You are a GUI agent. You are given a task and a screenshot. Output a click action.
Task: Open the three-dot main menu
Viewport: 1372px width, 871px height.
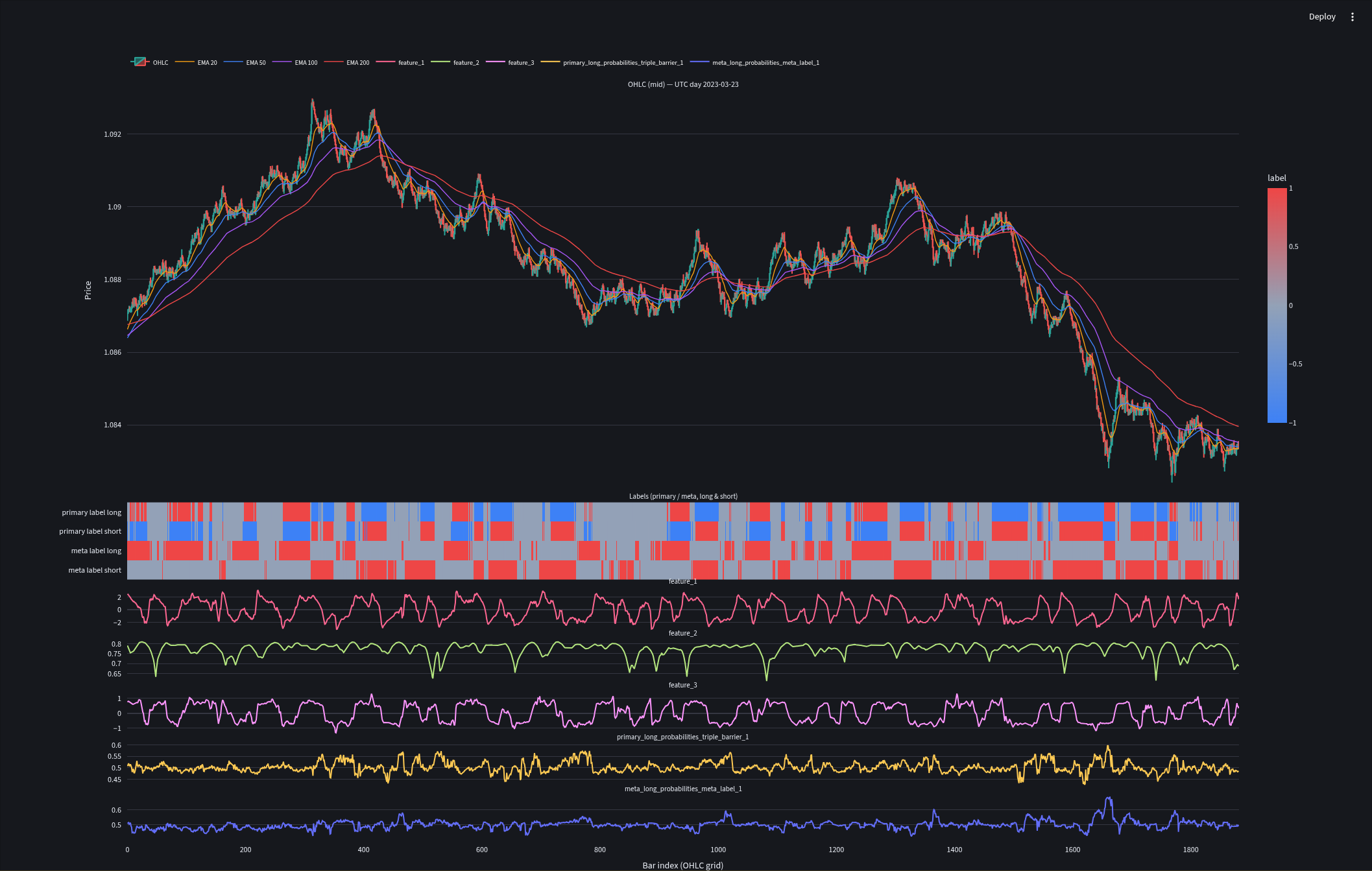(x=1353, y=17)
